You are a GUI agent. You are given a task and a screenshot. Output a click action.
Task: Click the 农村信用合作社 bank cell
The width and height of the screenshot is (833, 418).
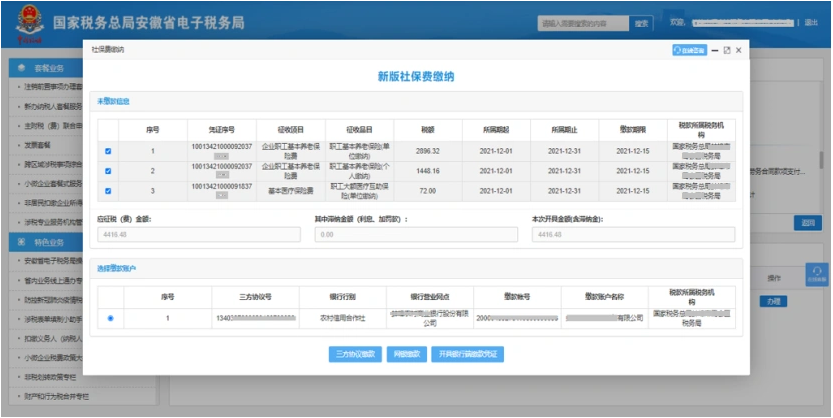(343, 318)
